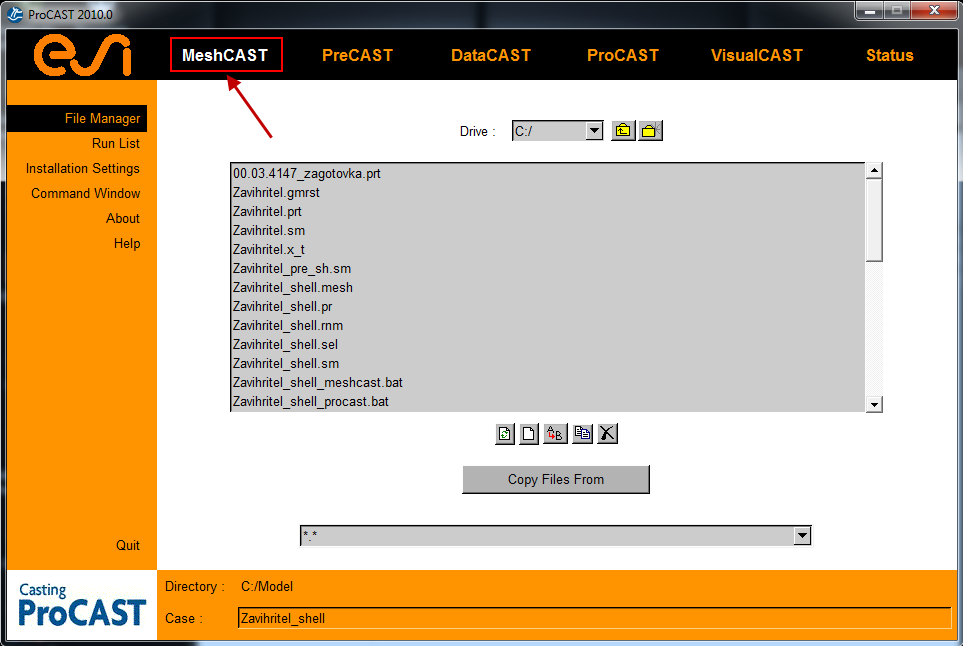
Task: Open Run List in the sidebar
Action: (x=115, y=143)
